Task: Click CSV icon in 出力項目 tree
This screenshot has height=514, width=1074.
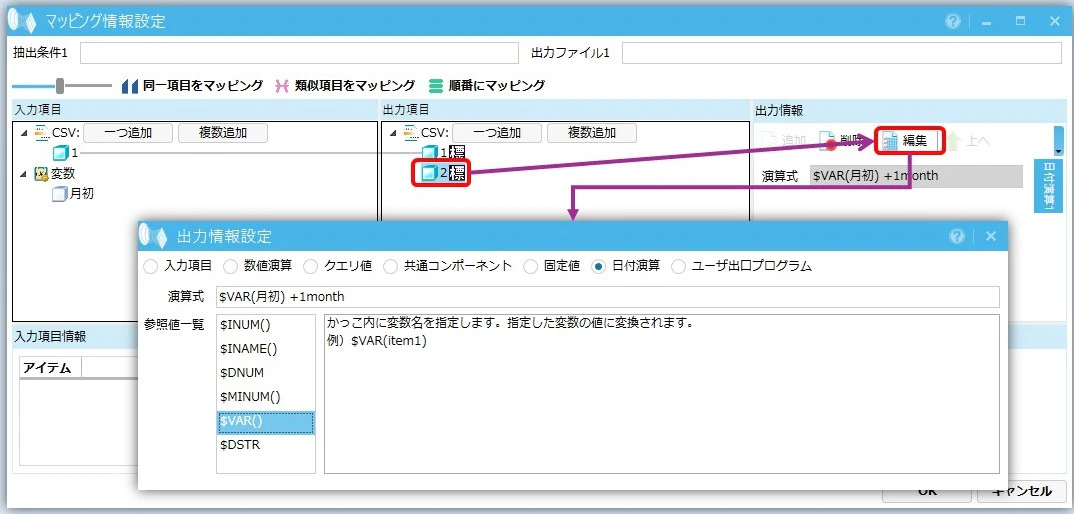Action: coord(411,132)
